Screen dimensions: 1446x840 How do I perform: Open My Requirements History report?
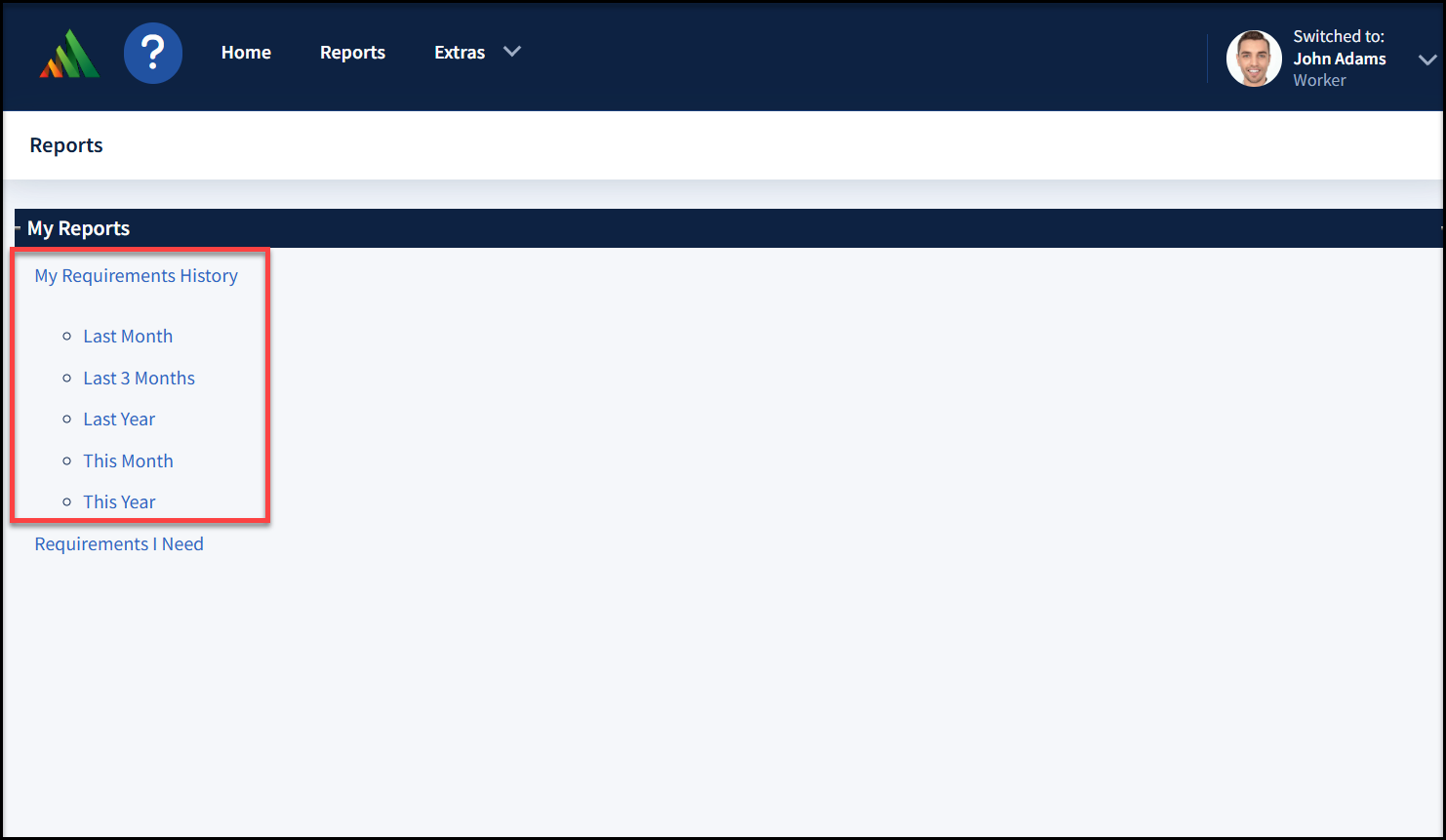point(136,276)
